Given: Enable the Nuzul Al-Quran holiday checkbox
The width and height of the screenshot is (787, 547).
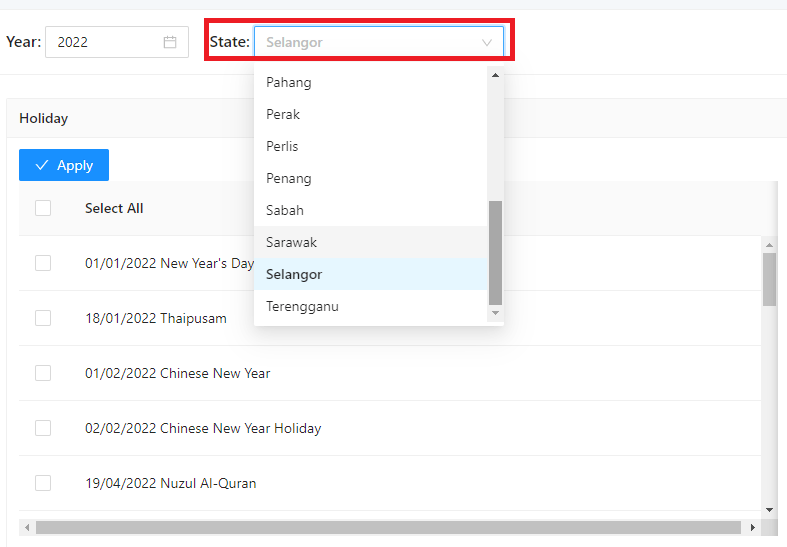Looking at the screenshot, I should [x=43, y=483].
